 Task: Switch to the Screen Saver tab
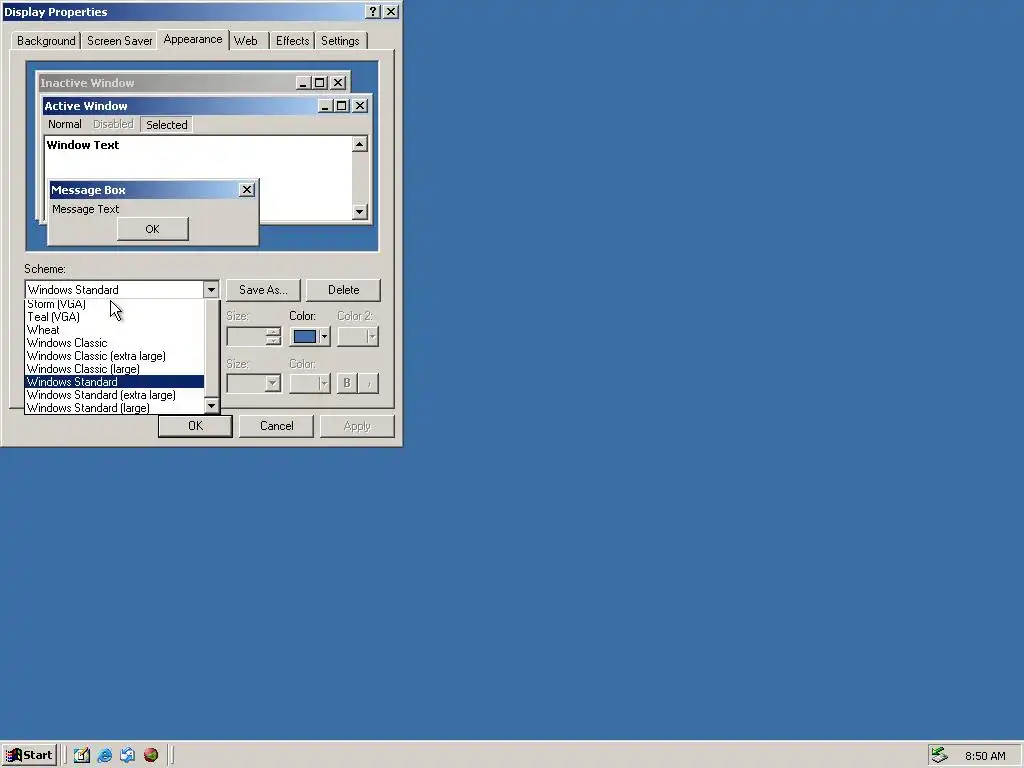[x=120, y=40]
